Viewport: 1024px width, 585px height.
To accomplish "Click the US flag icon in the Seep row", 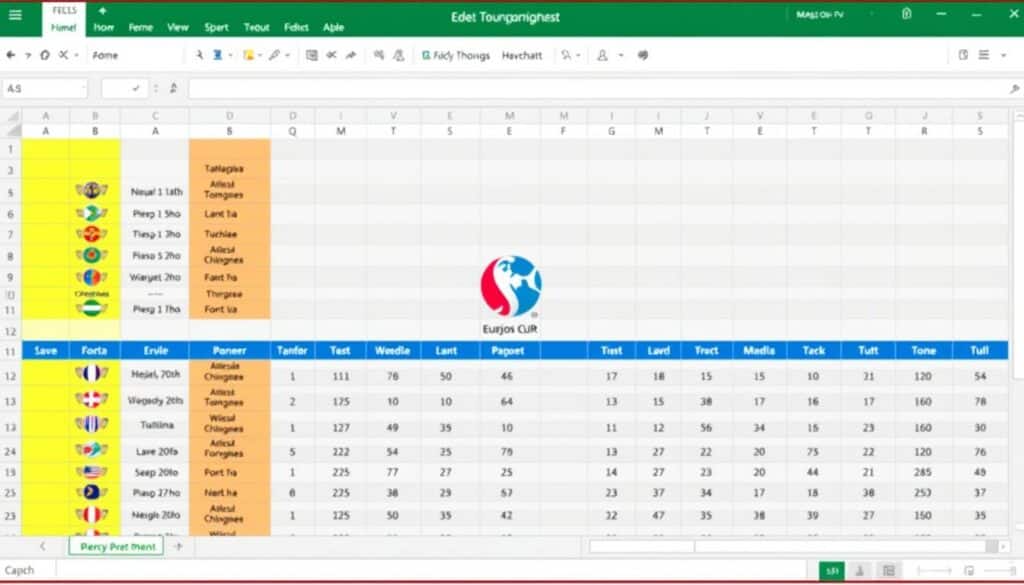I will pyautogui.click(x=92, y=471).
